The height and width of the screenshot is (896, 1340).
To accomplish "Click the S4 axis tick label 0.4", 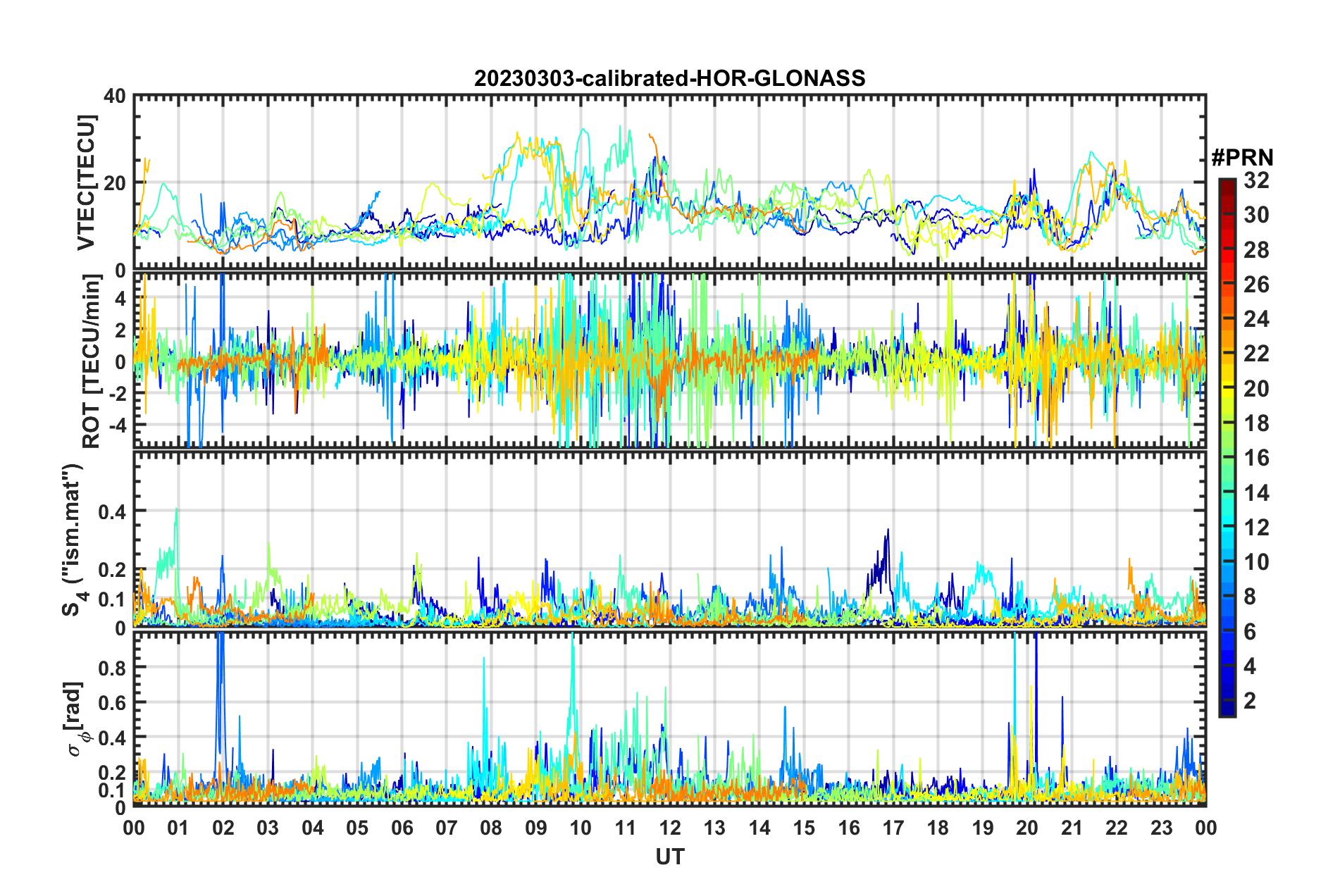I will tap(113, 511).
